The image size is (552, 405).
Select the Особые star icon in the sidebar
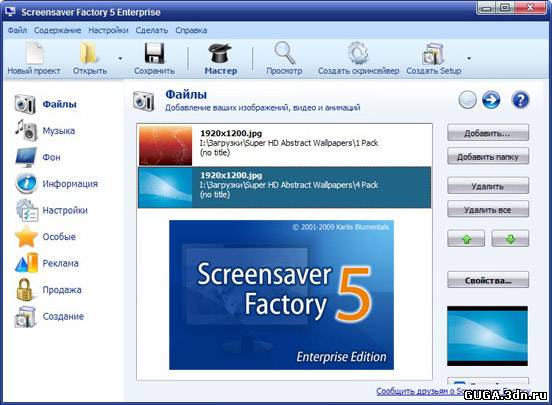click(26, 237)
